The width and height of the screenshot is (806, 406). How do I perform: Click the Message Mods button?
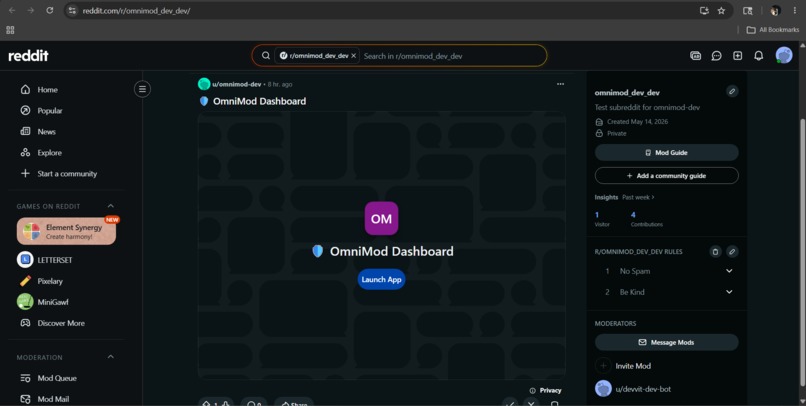[x=667, y=342]
